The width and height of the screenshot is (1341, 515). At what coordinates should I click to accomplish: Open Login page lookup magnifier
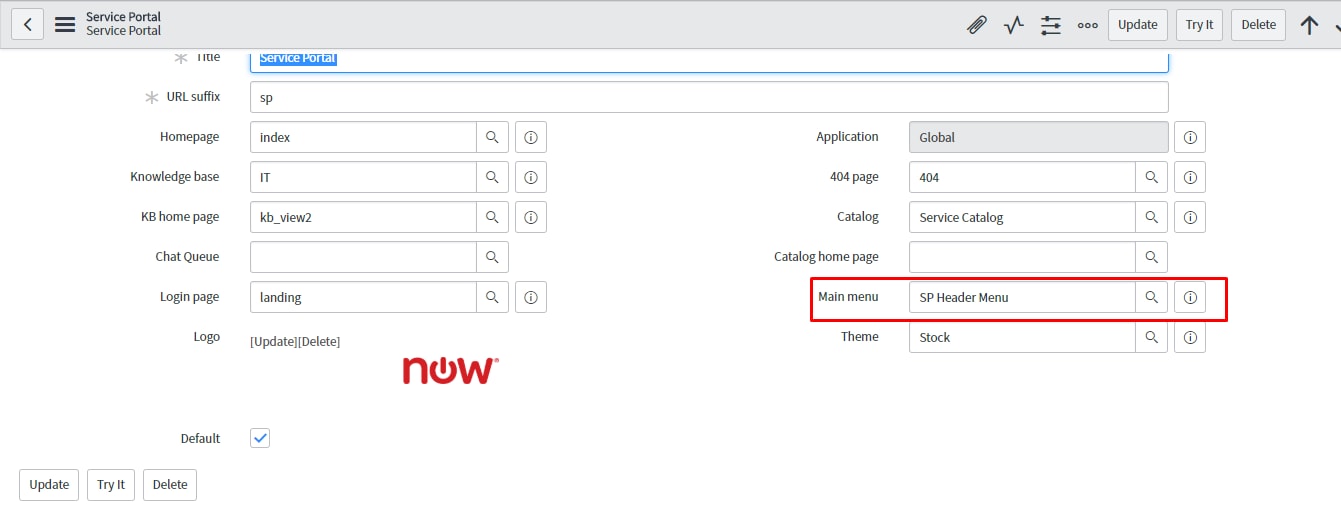pyautogui.click(x=492, y=297)
